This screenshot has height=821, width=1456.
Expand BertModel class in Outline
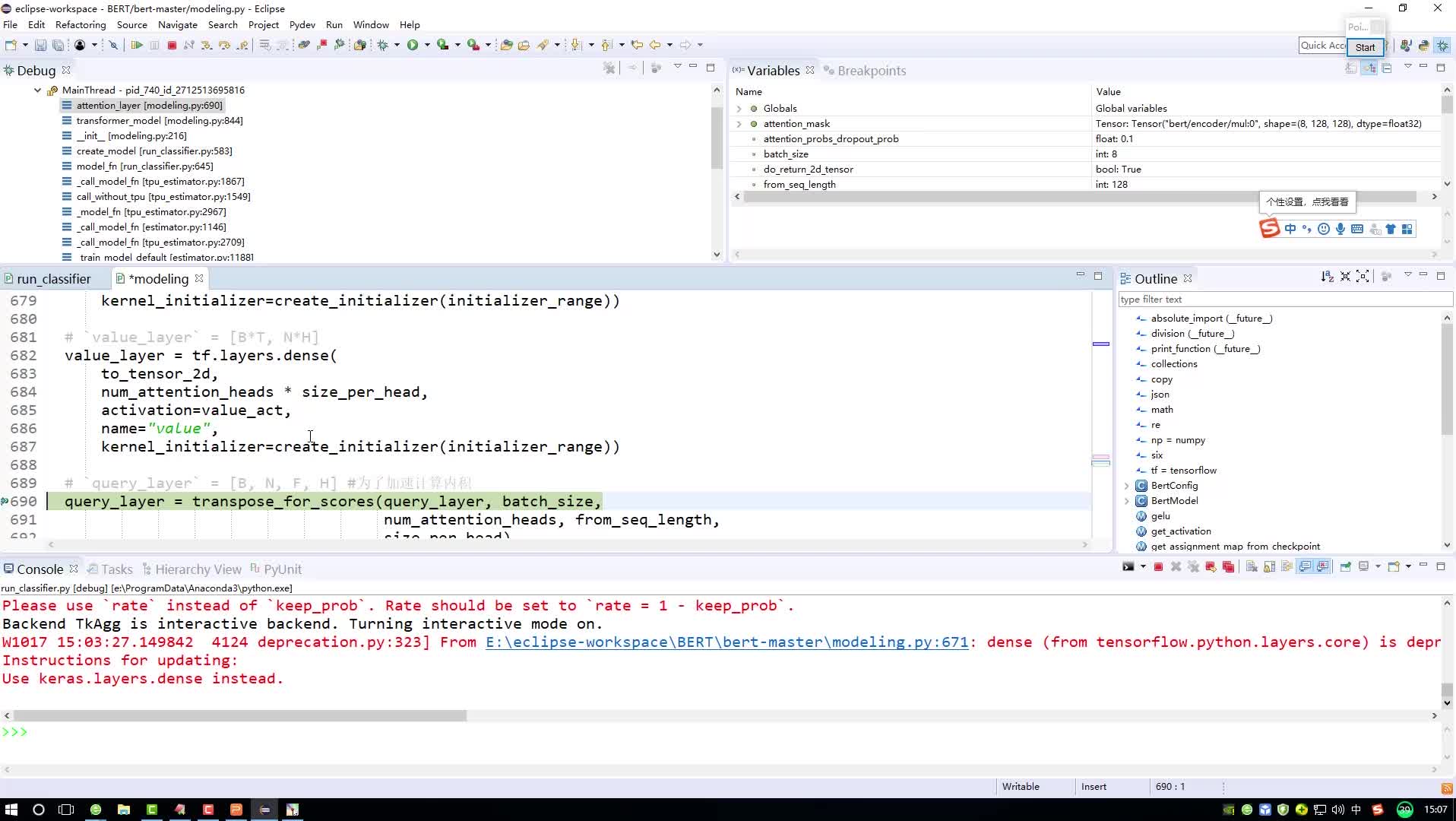click(1127, 501)
